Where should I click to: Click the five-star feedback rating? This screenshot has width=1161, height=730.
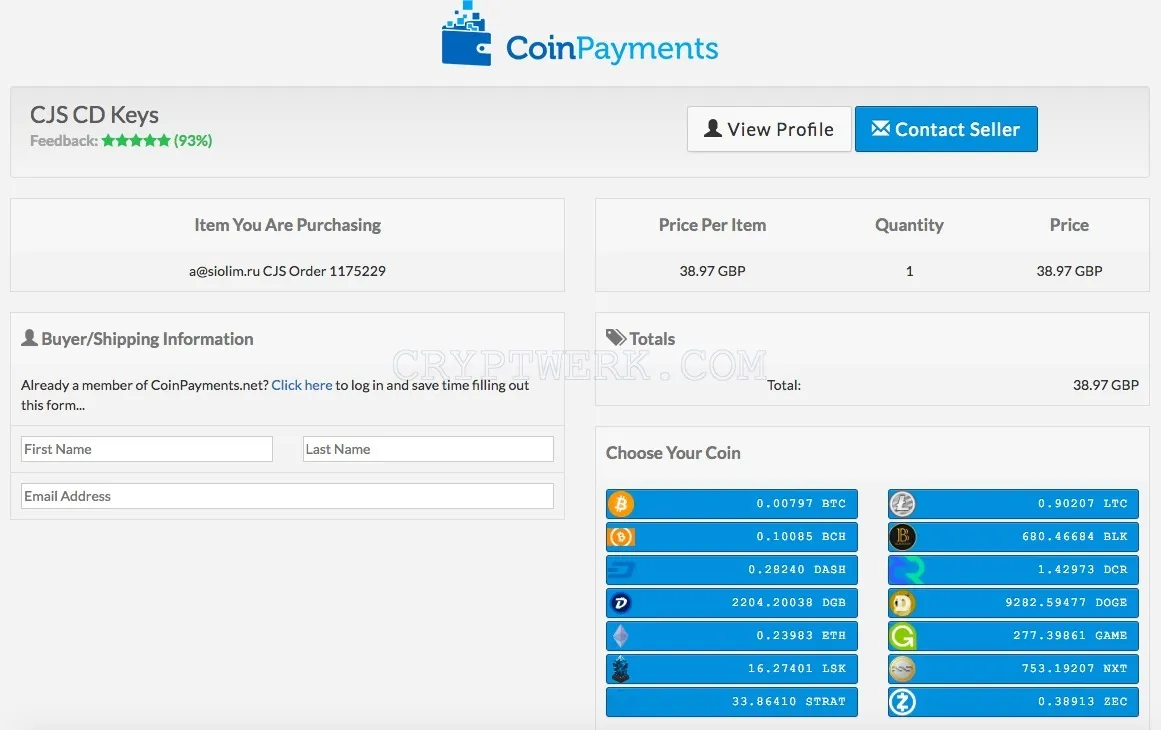136,141
